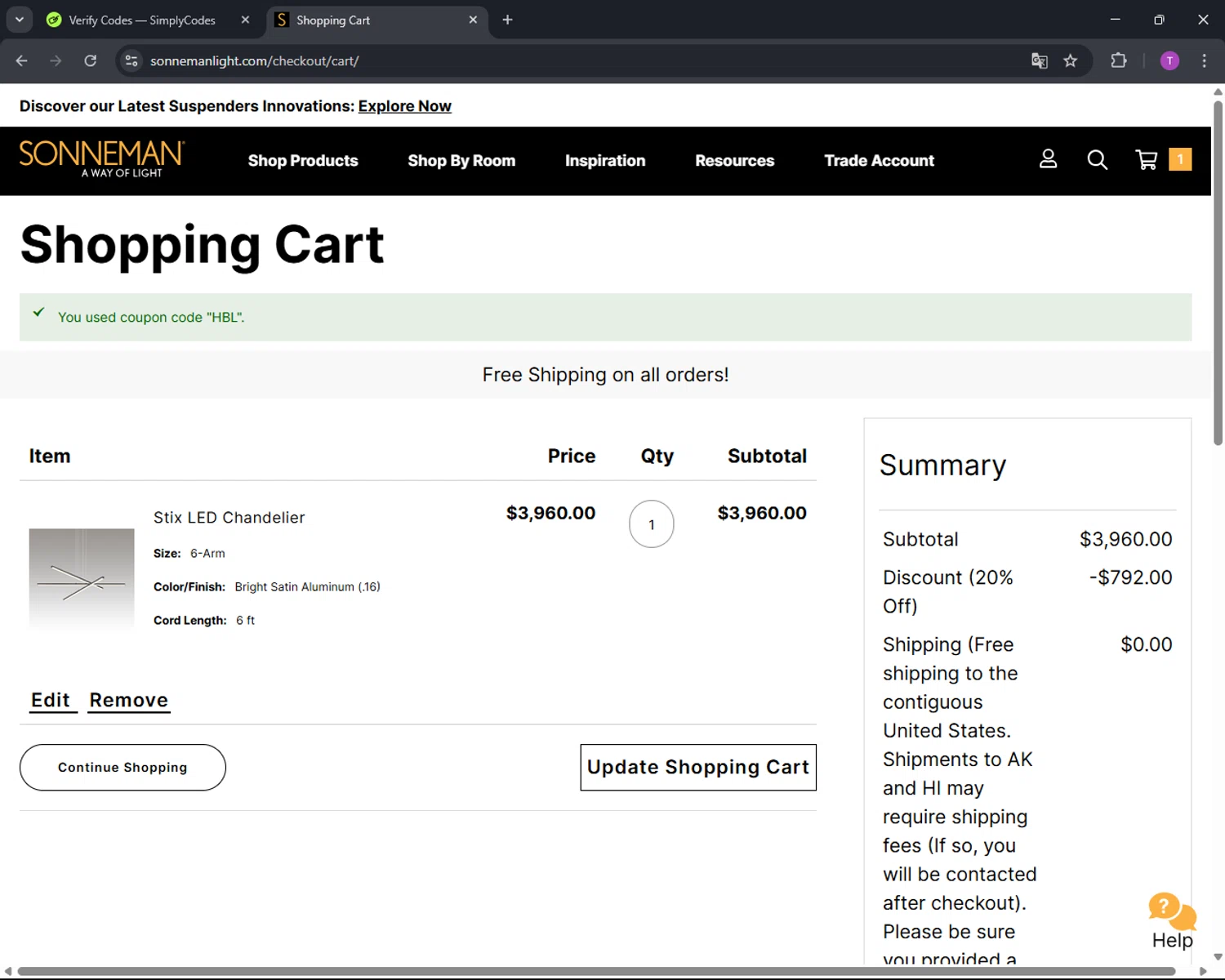Click the discount amount -$792.00
The image size is (1225, 980).
(1130, 577)
